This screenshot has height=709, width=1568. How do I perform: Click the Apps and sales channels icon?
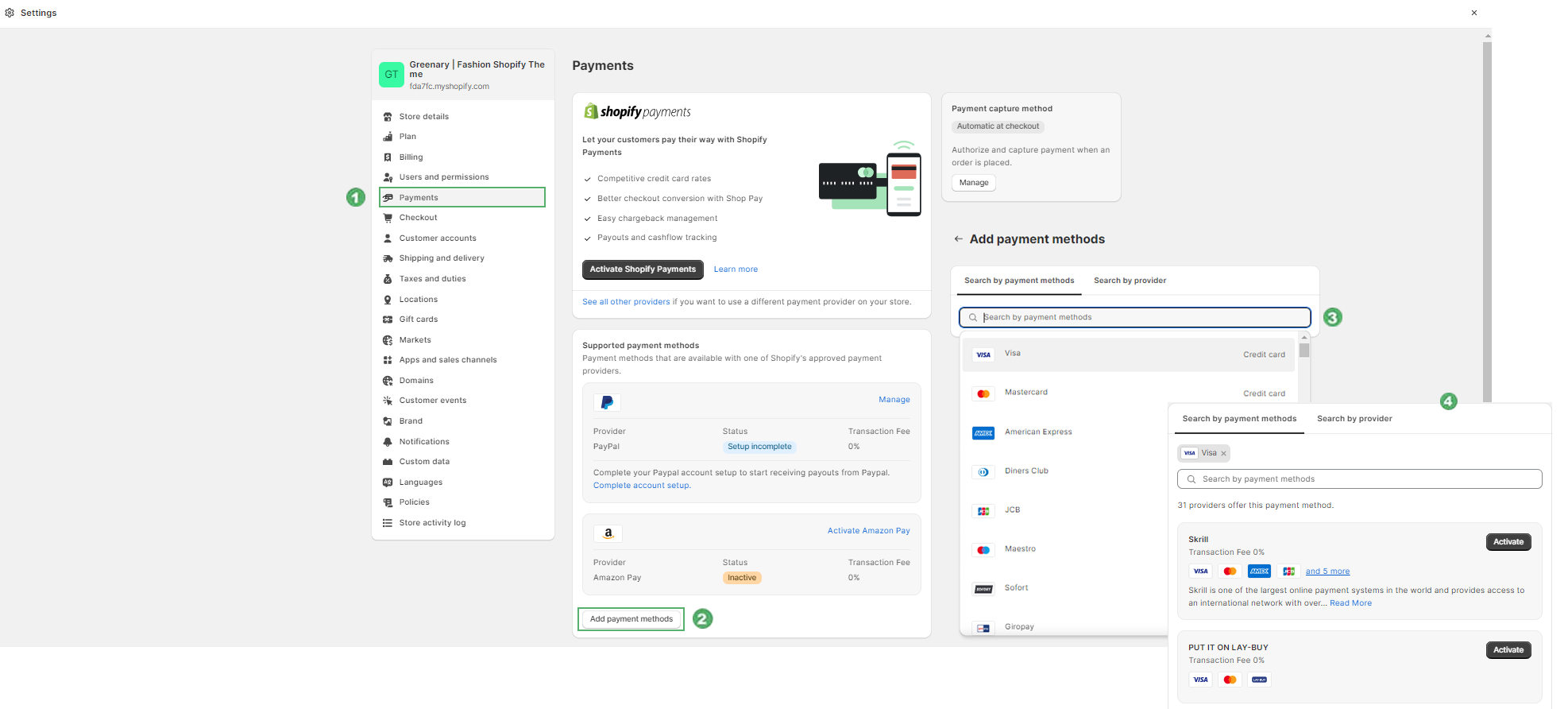[388, 360]
